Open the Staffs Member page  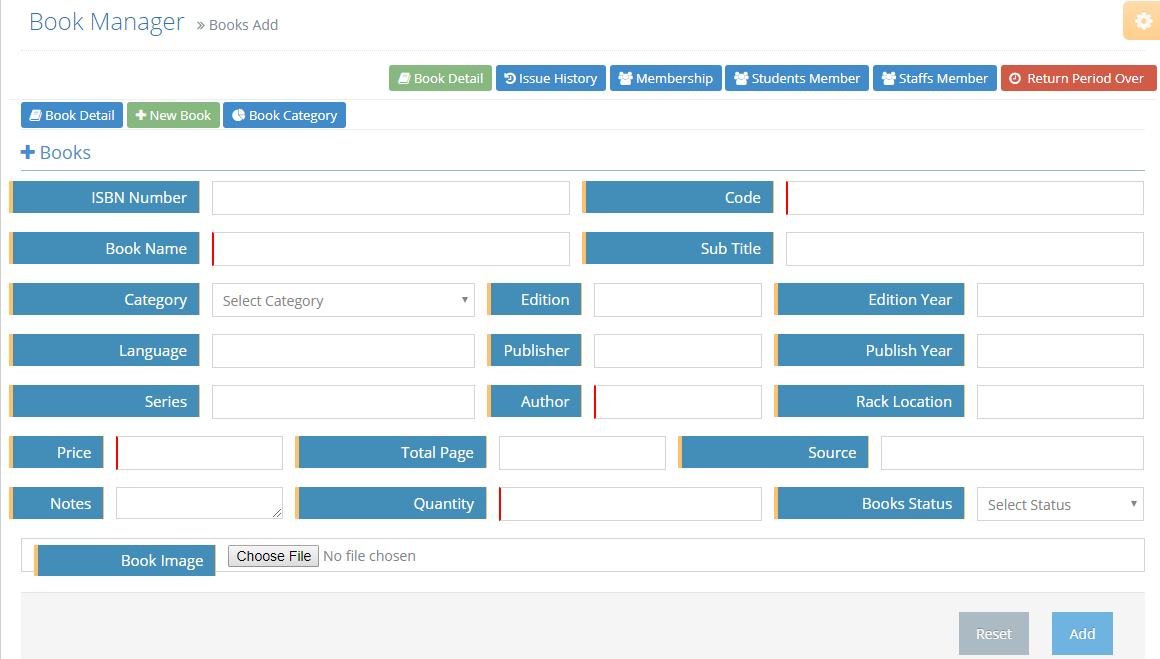[x=934, y=78]
